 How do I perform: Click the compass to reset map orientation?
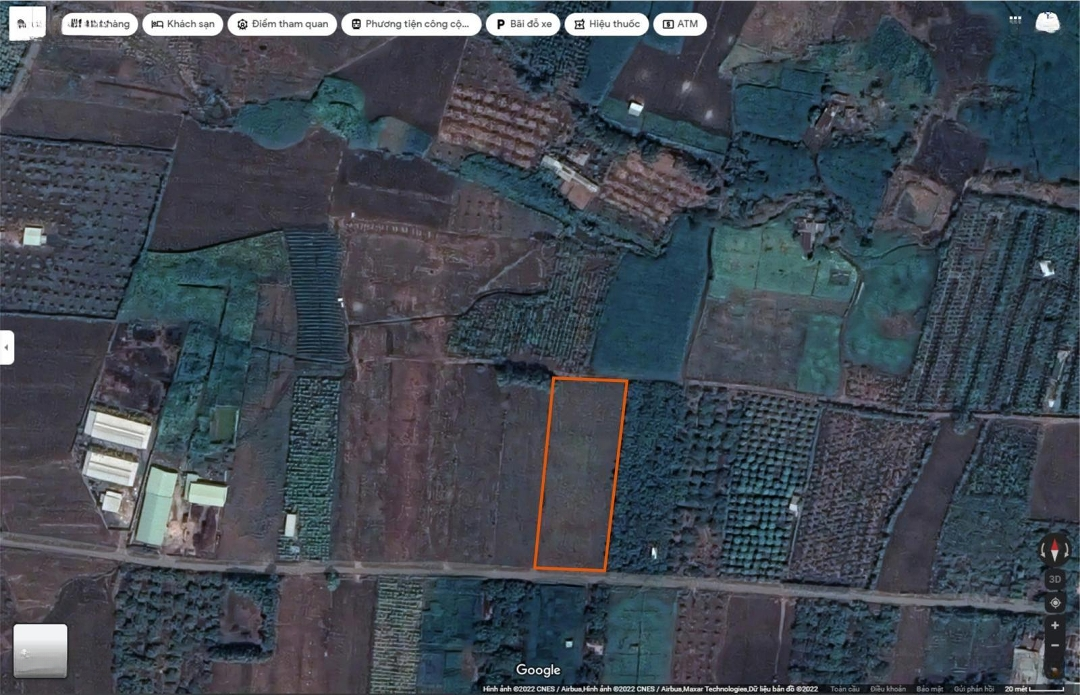tap(1055, 549)
